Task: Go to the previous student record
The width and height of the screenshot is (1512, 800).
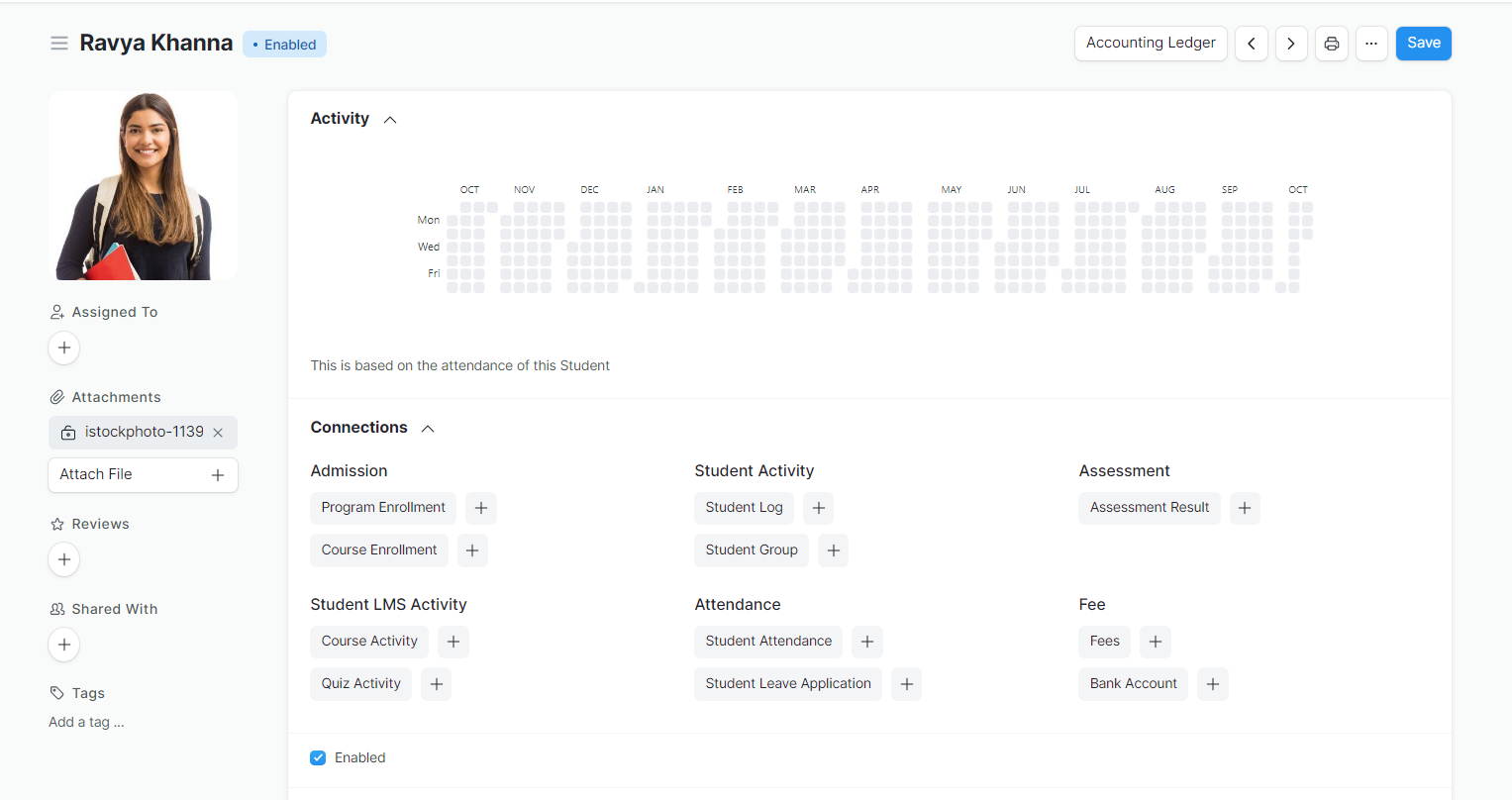Action: (x=1251, y=44)
